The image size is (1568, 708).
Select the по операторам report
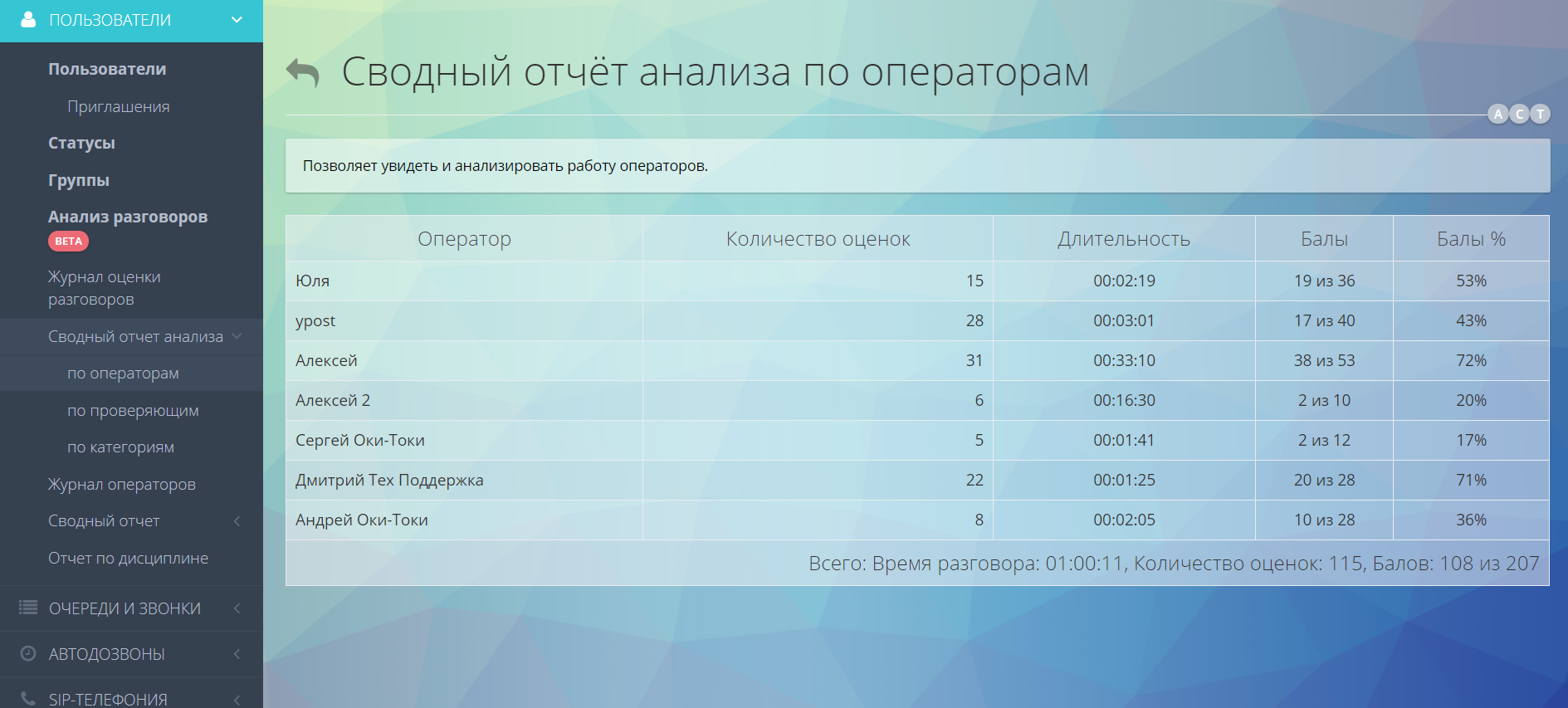pyautogui.click(x=123, y=374)
